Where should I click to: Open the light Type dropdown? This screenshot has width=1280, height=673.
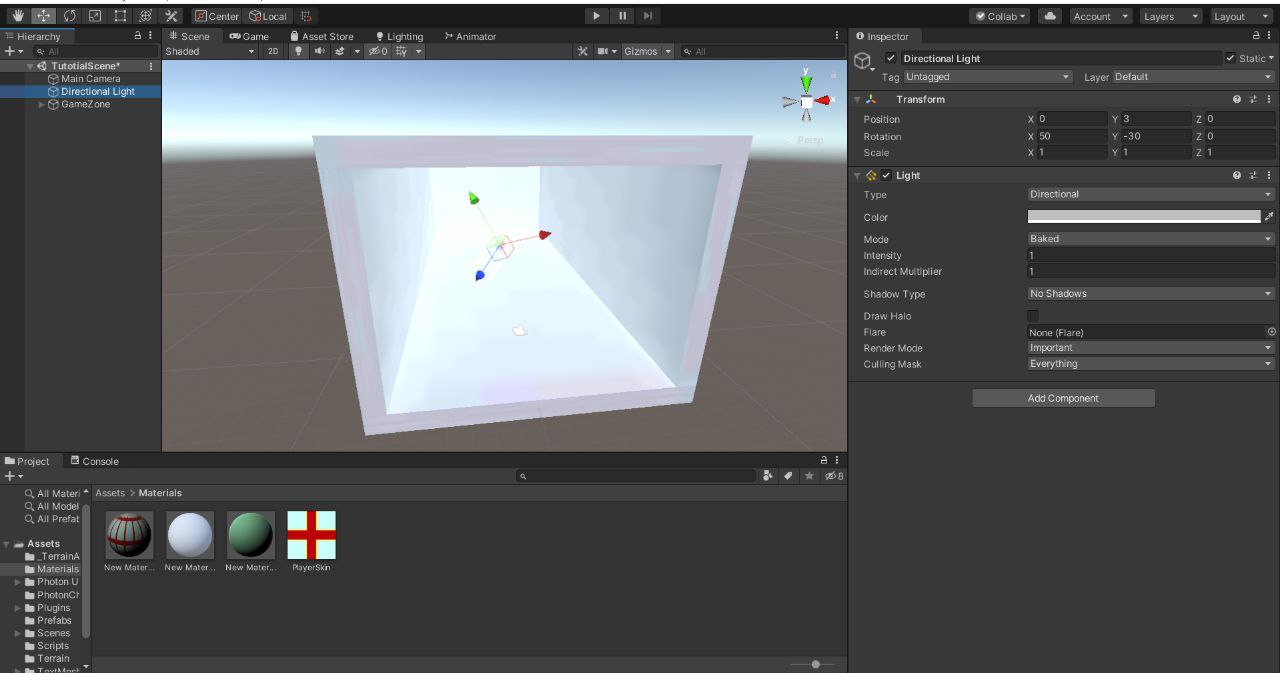click(1151, 194)
